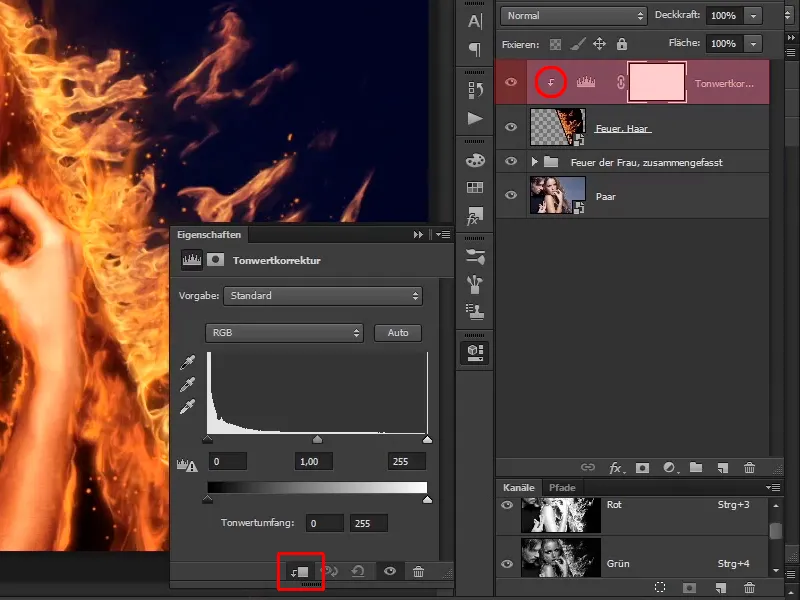The image size is (800, 600).
Task: Open Kanäle panel flyout menu
Action: [x=773, y=488]
